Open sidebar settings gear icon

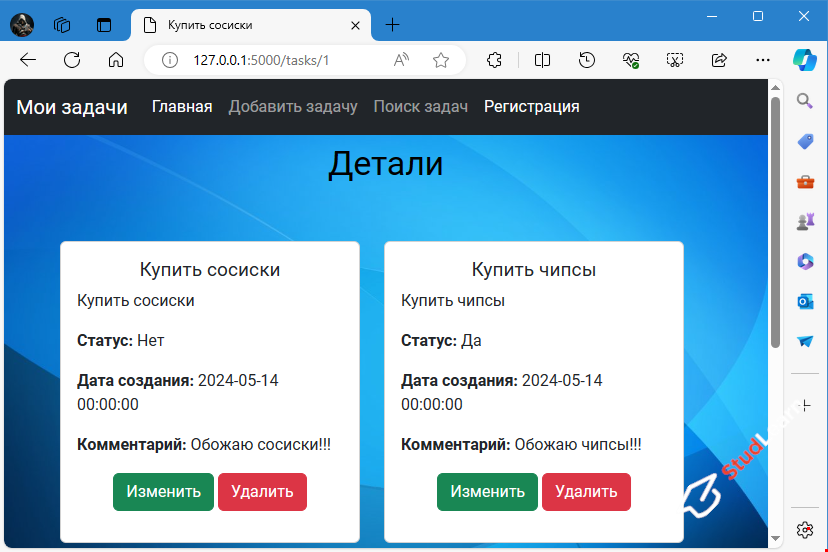pos(805,529)
